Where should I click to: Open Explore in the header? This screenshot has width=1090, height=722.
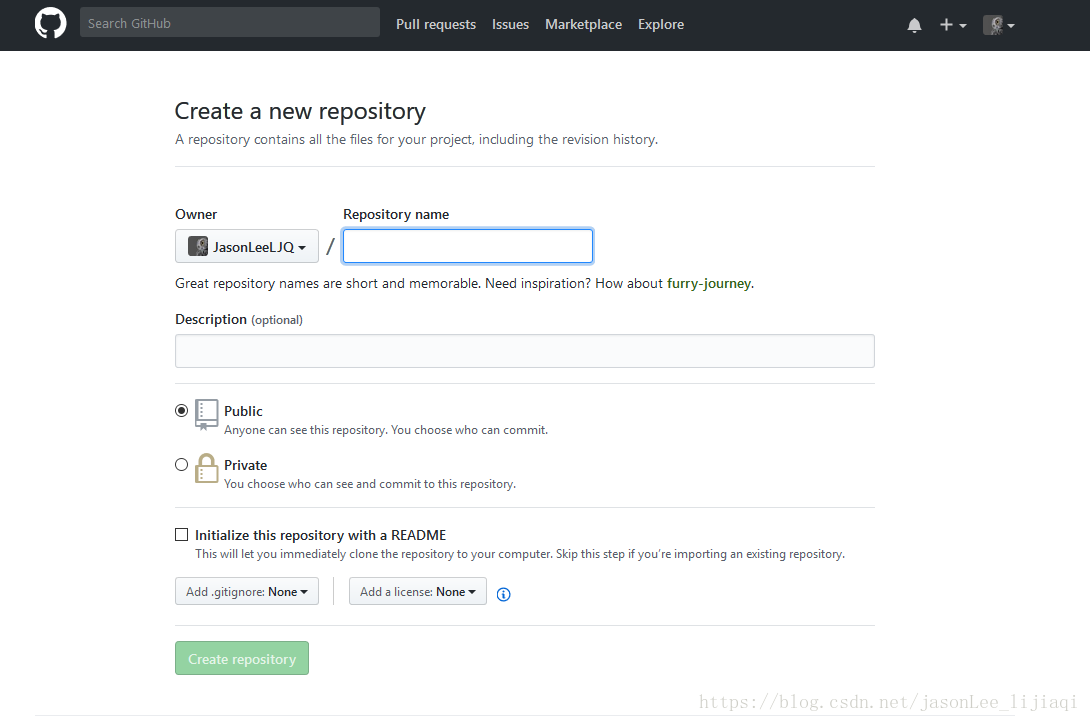pos(661,24)
